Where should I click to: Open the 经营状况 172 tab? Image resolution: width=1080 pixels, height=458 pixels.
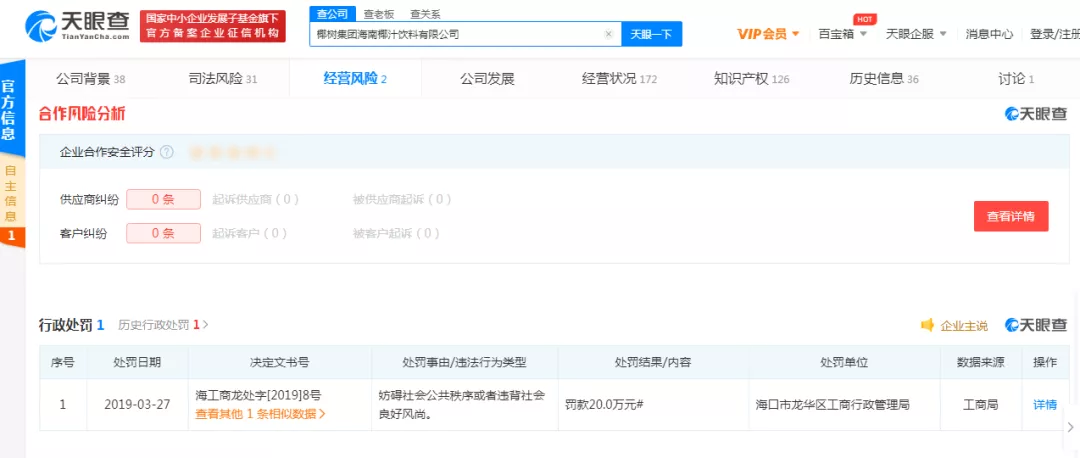click(x=619, y=79)
